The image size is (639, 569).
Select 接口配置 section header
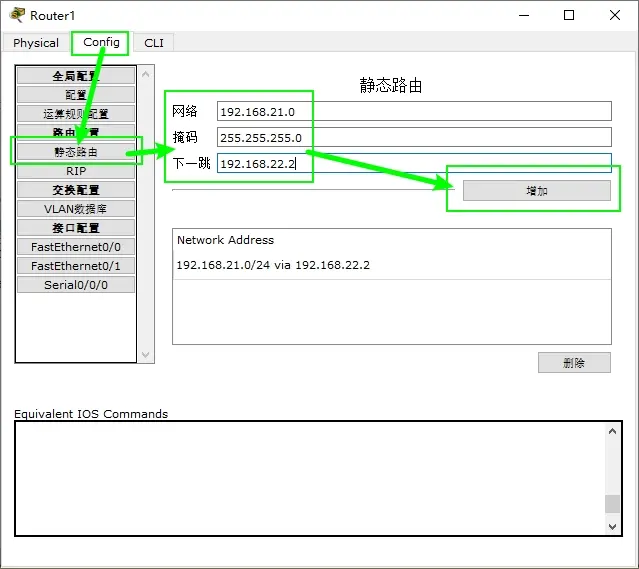click(76, 228)
